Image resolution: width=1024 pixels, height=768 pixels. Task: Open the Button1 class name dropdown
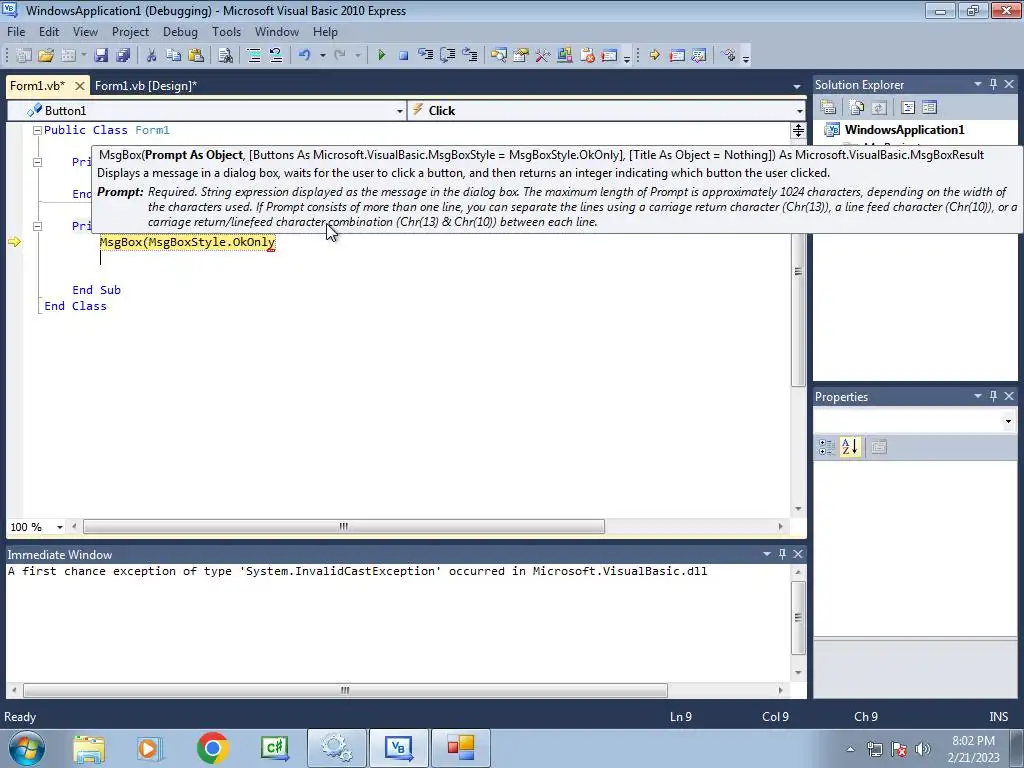pyautogui.click(x=400, y=111)
